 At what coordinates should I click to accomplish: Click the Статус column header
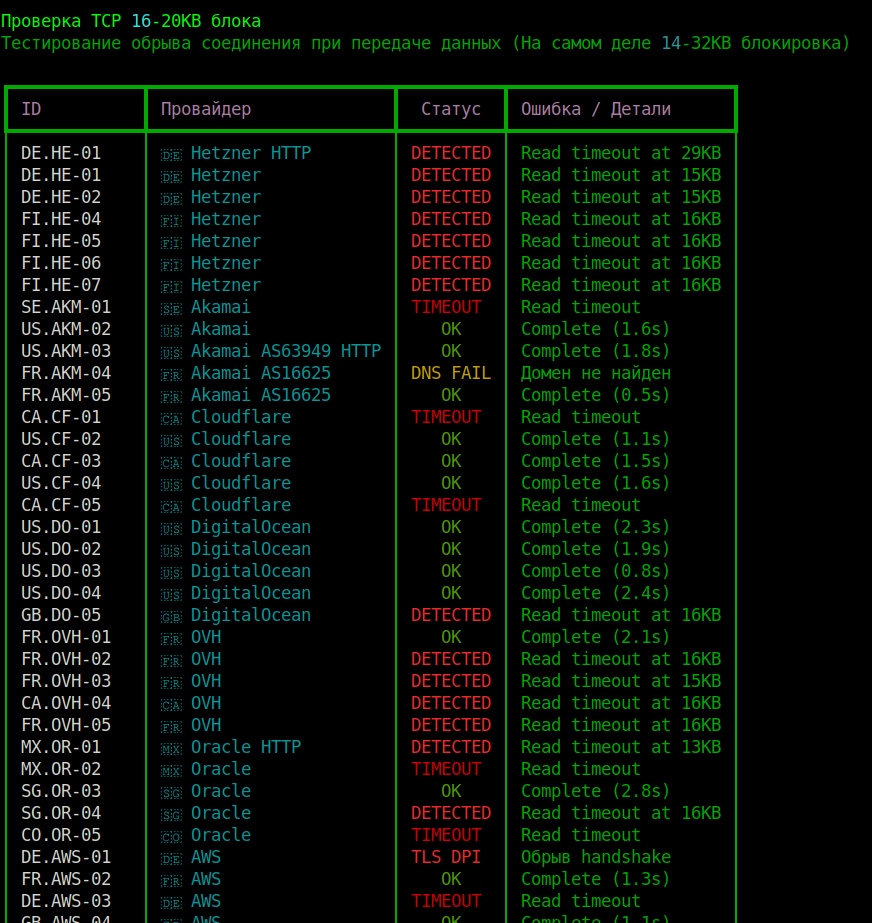pyautogui.click(x=451, y=109)
